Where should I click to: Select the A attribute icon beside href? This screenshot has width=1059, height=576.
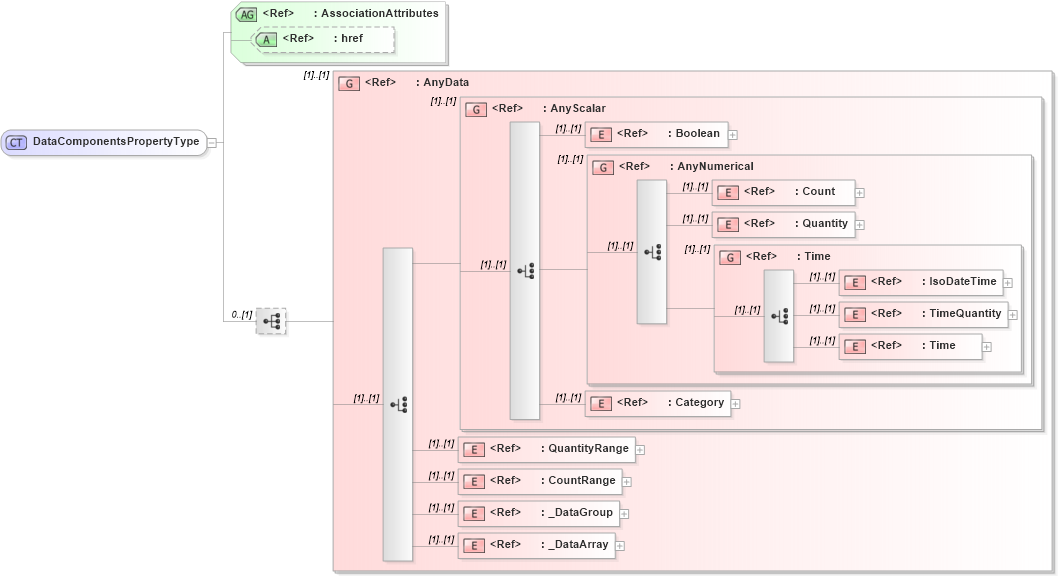266,39
